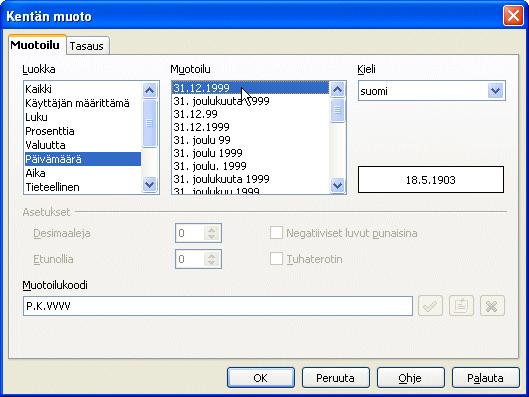Click the Desimaaleja spinner field
The height and width of the screenshot is (397, 529).
tap(198, 233)
